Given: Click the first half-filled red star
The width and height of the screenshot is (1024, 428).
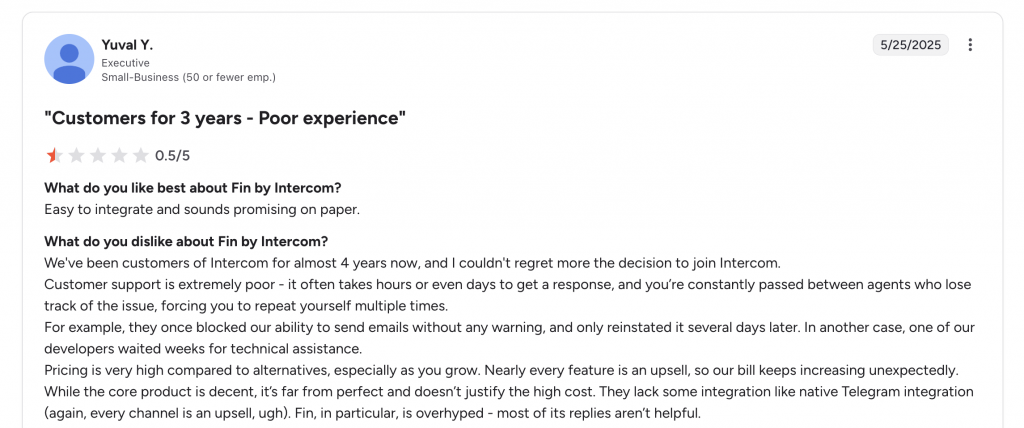Looking at the screenshot, I should (x=54, y=155).
